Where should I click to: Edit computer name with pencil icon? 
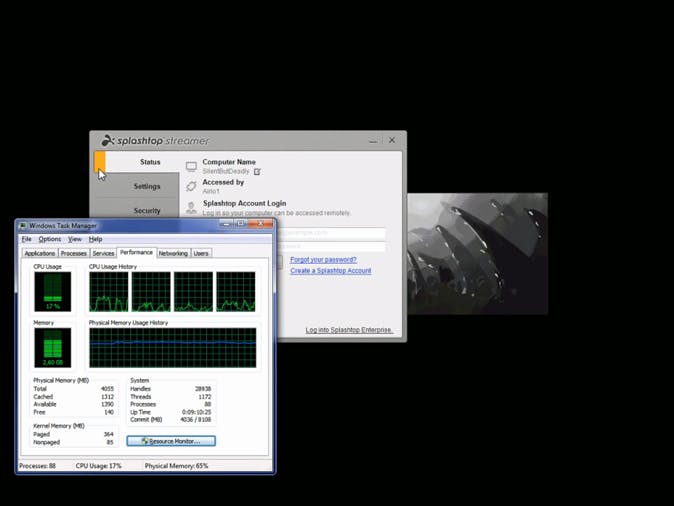click(x=257, y=172)
